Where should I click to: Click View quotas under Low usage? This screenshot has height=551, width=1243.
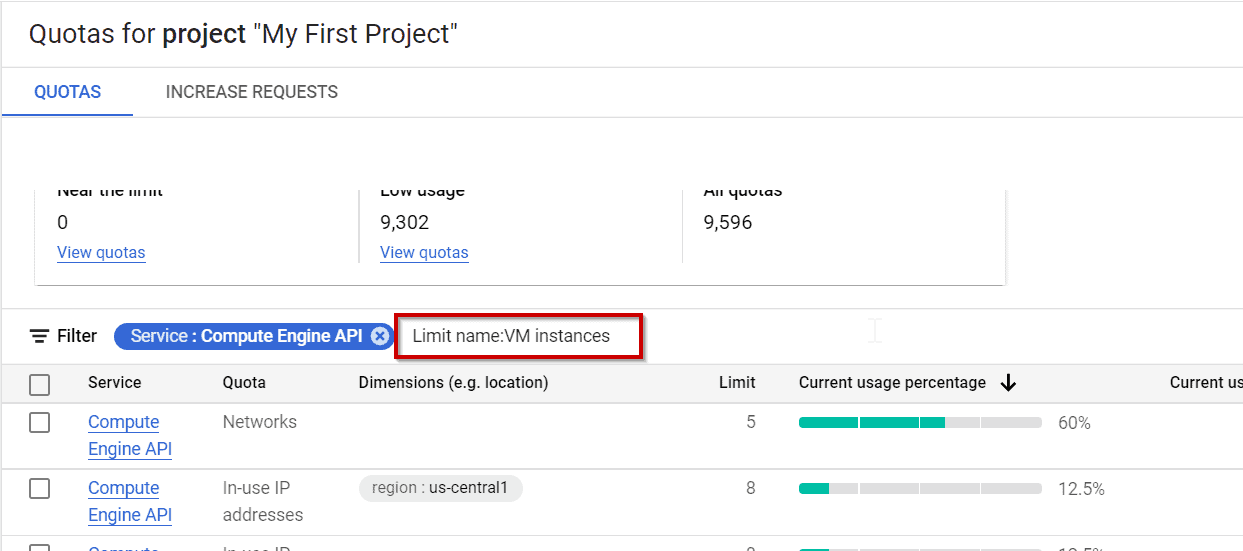point(424,252)
